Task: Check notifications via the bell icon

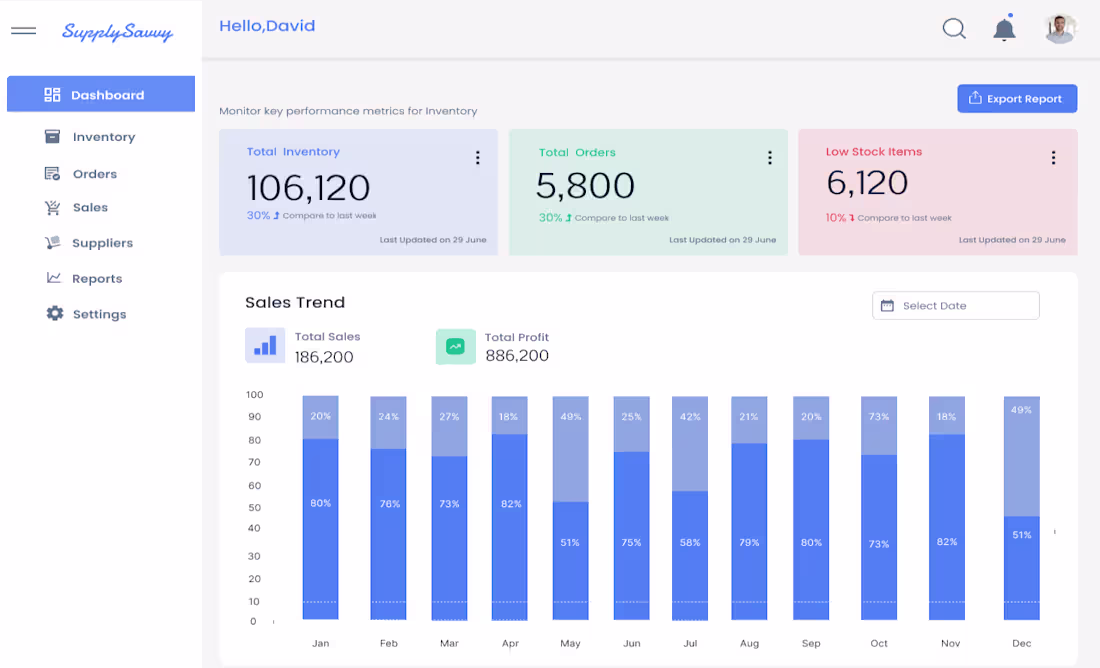Action: pyautogui.click(x=1004, y=29)
